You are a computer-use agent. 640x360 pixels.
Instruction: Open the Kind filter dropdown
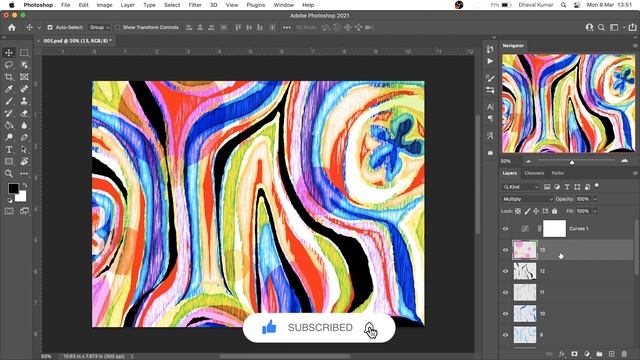(520, 187)
